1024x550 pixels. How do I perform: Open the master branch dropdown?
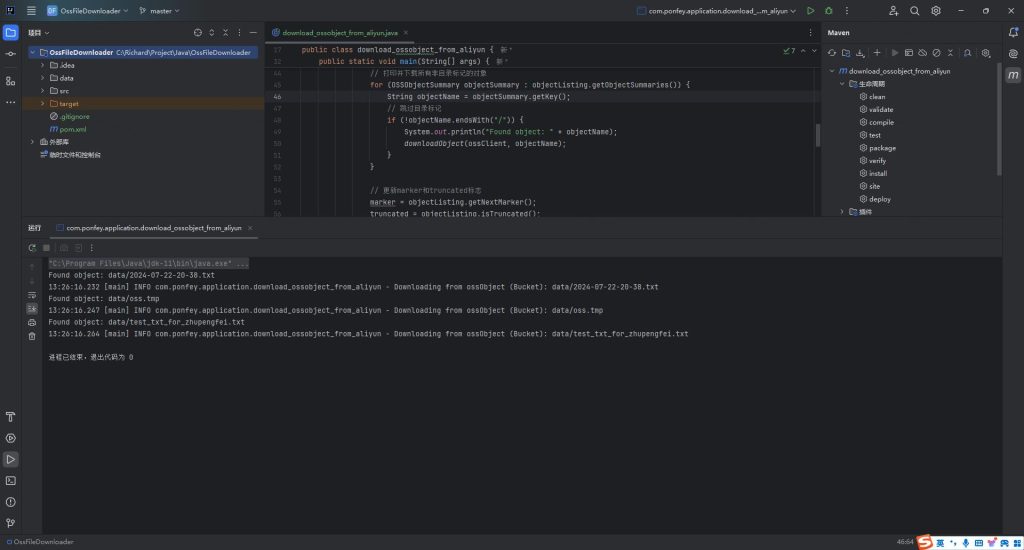coord(158,11)
